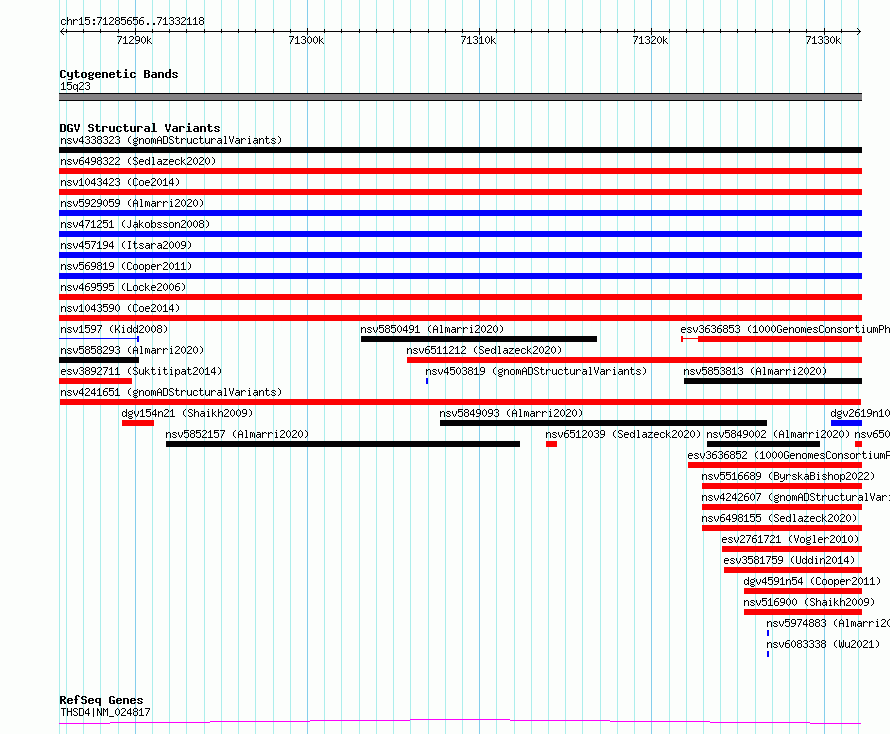Click nsv6511212 (Sedlazeck2020) label
This screenshot has width=890, height=734.
pyautogui.click(x=484, y=350)
